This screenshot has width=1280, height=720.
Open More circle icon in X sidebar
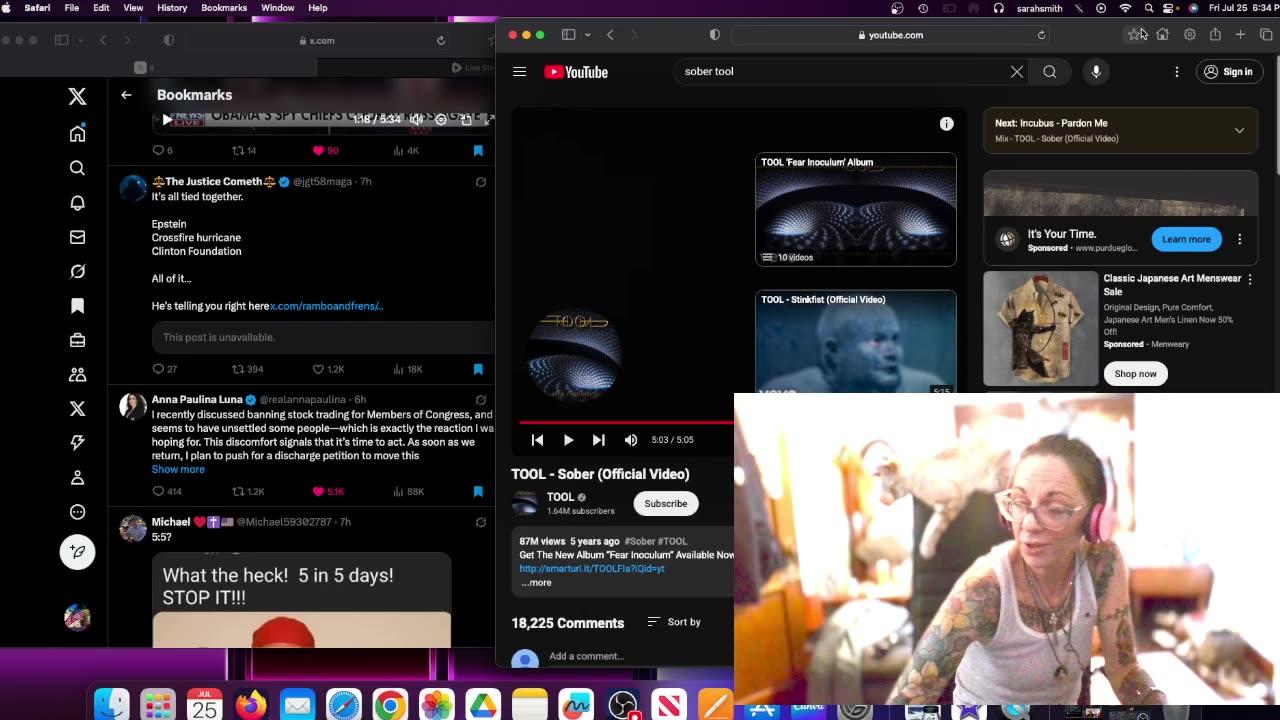[x=77, y=512]
